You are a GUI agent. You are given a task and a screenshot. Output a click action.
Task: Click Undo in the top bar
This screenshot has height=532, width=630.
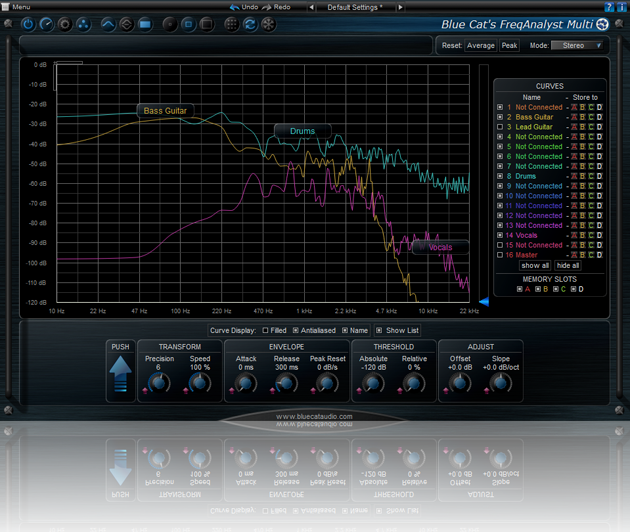click(244, 7)
